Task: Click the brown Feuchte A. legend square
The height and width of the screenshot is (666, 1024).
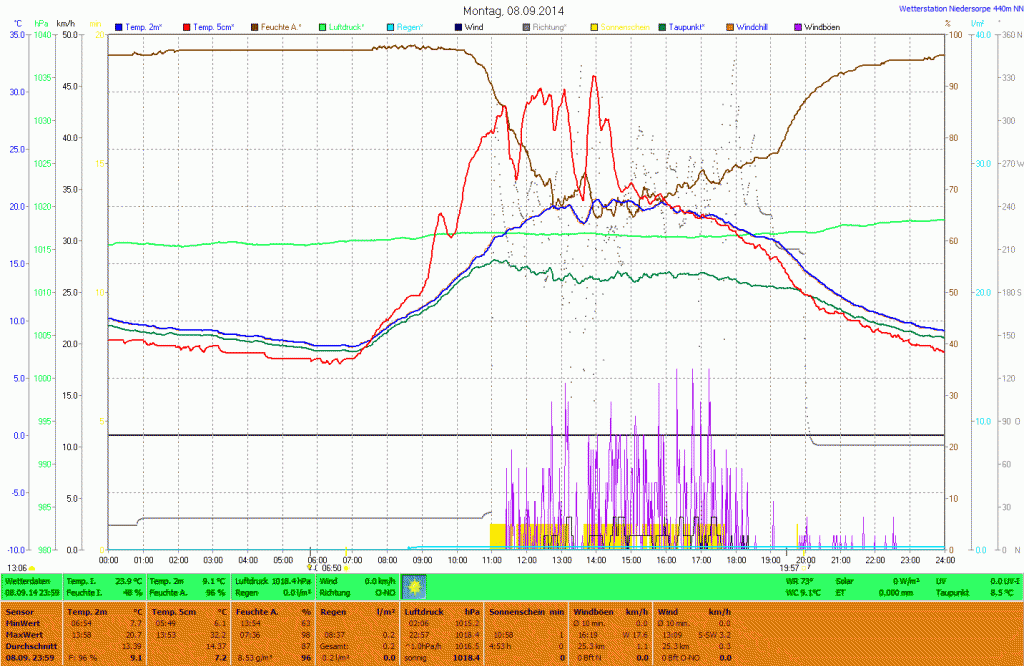Action: [x=254, y=26]
